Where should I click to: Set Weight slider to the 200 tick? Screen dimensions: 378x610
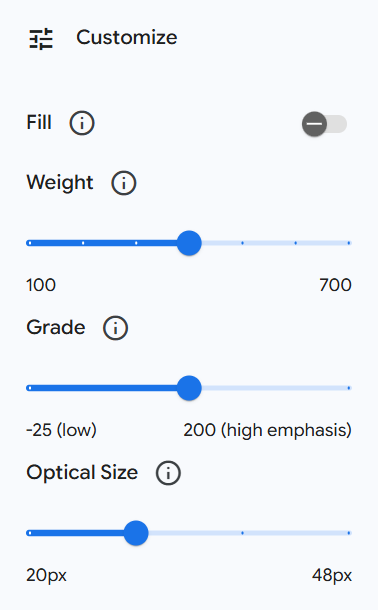tap(83, 243)
